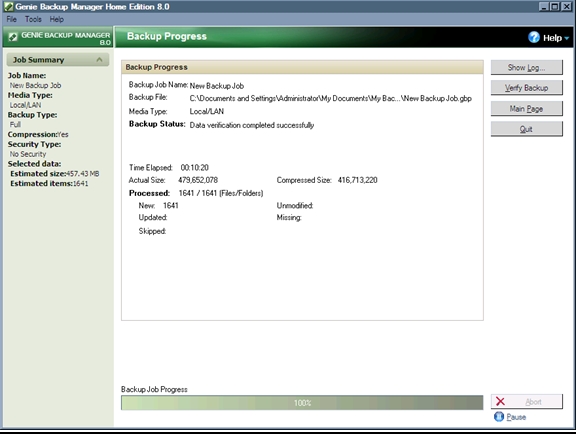This screenshot has height=434, width=577.
Task: Click the Backup Job Progress bar at 100%
Action: click(302, 403)
